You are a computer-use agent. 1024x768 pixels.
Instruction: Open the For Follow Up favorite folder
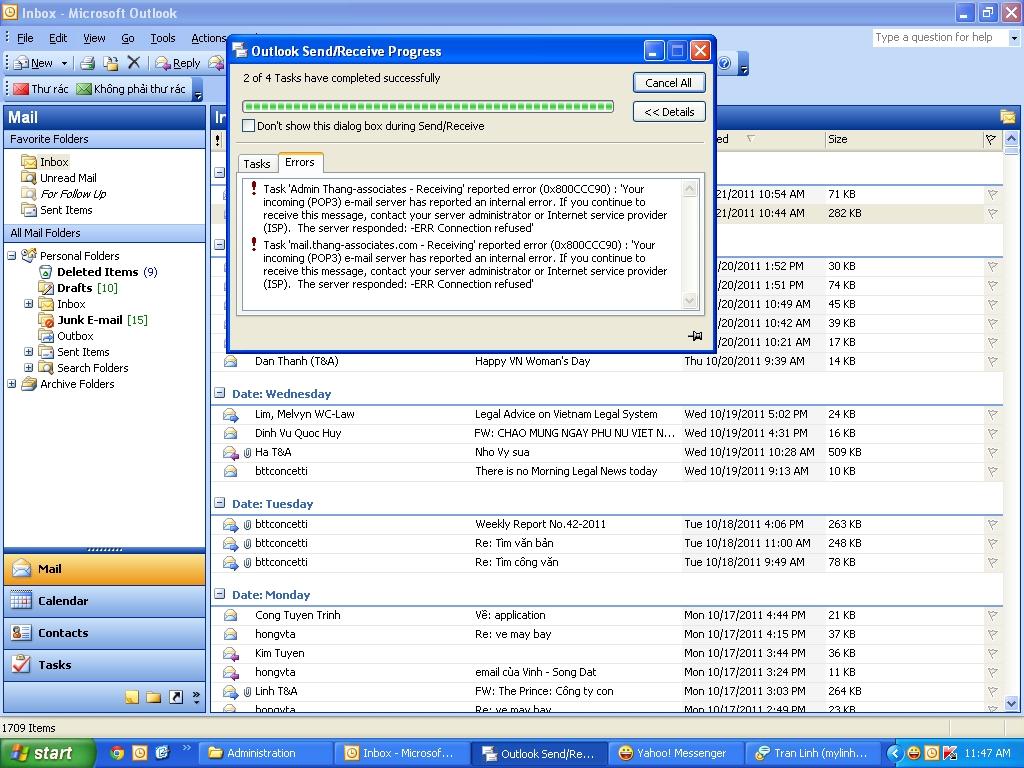click(x=73, y=194)
